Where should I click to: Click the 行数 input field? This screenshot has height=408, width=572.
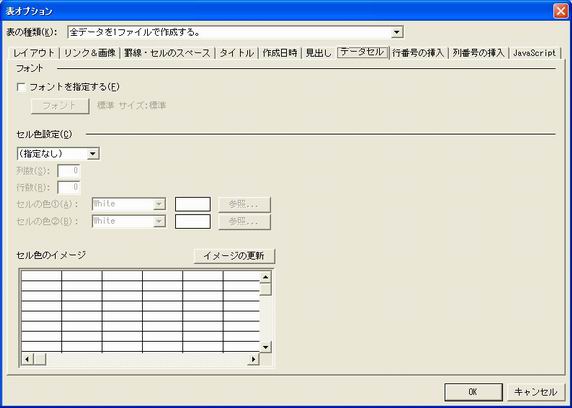click(x=69, y=188)
